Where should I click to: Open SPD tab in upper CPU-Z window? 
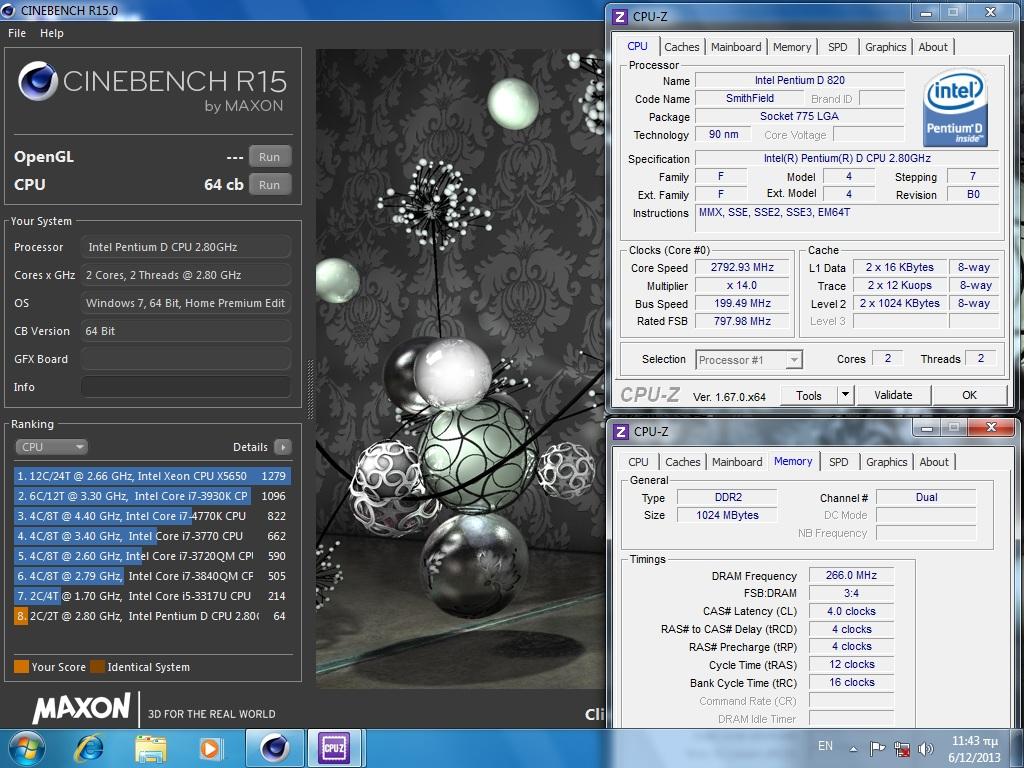(x=837, y=47)
